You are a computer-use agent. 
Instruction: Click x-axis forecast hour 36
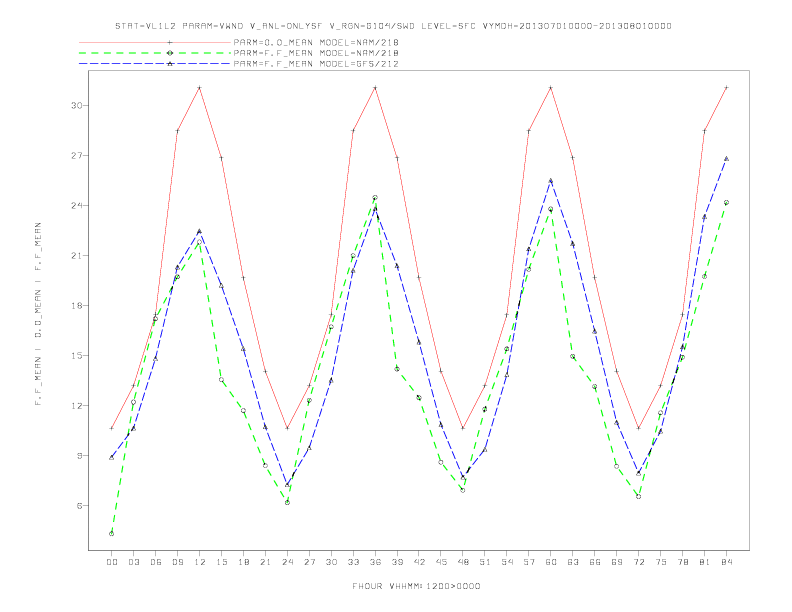coord(375,562)
